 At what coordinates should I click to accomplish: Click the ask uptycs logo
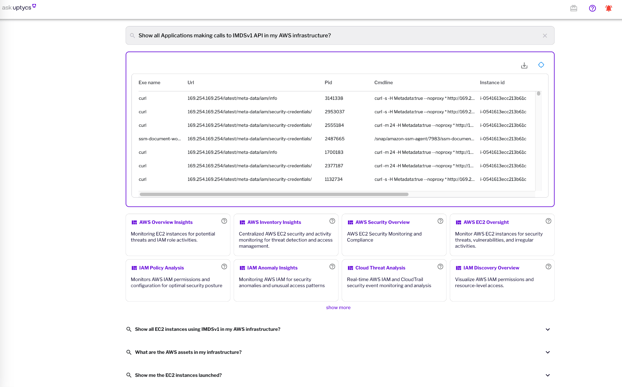19,7
